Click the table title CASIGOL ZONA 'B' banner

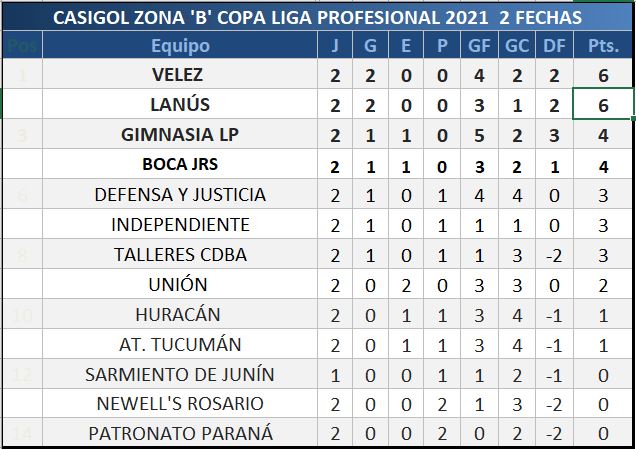click(x=317, y=17)
